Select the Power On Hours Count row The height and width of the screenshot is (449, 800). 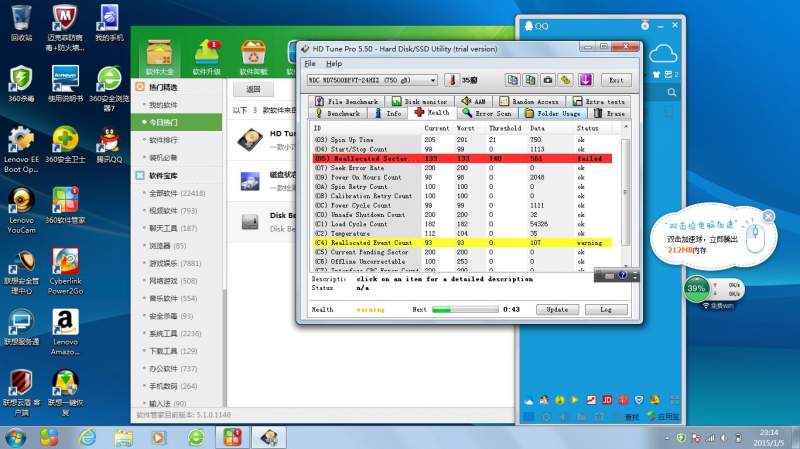pos(462,177)
